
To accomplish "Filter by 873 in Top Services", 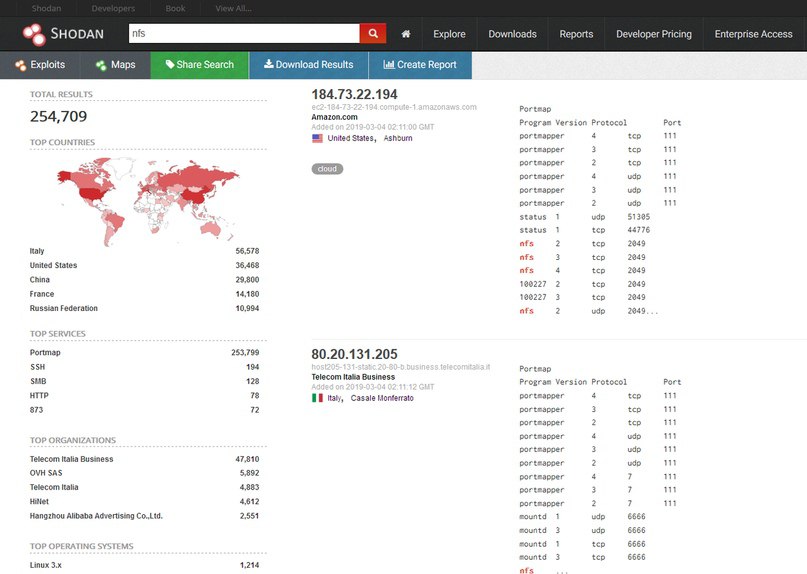I will (x=37, y=410).
